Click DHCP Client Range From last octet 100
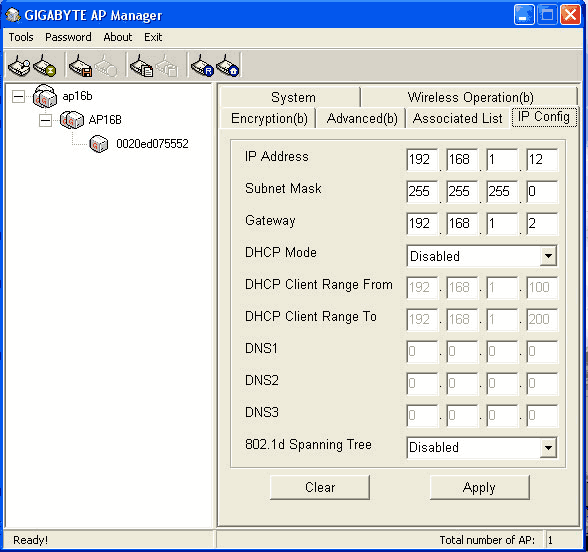 pyautogui.click(x=542, y=288)
